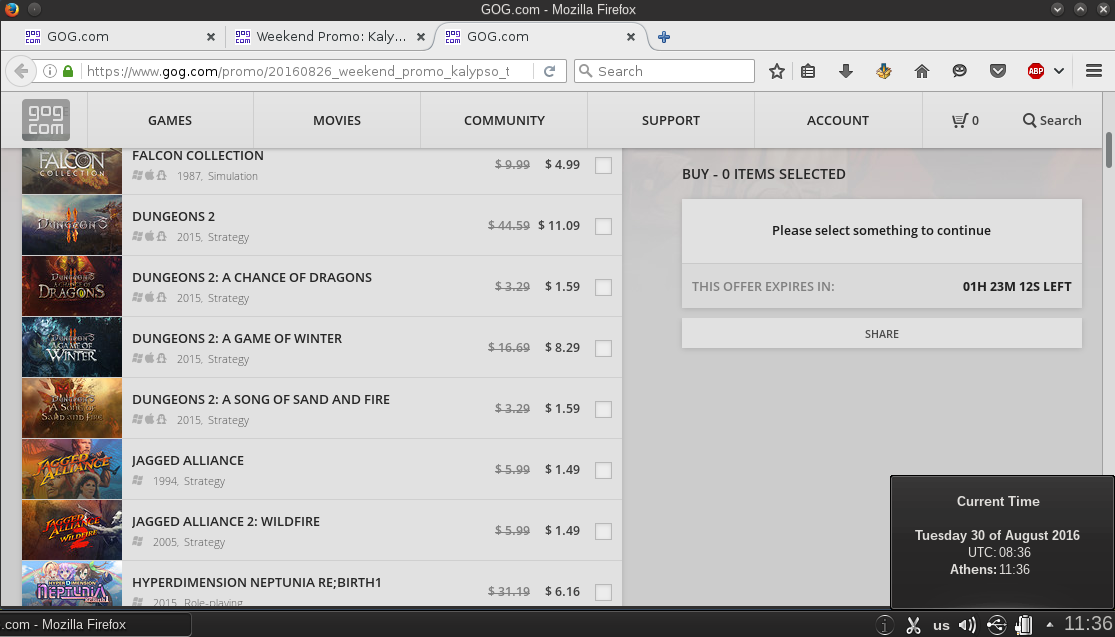Click the toolbar extension icon beside Downloads

883,71
